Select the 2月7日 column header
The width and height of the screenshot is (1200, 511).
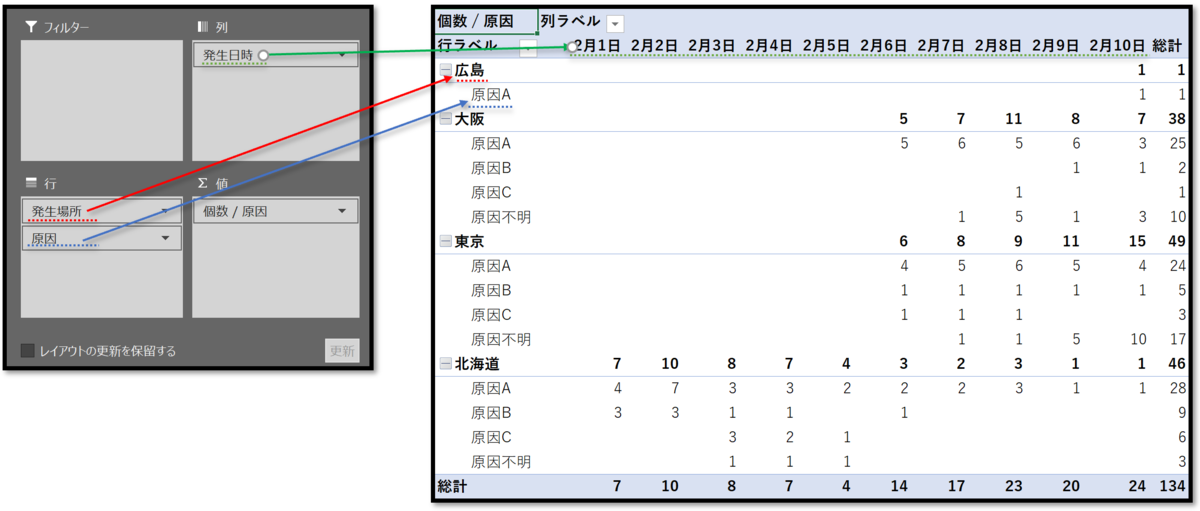click(x=941, y=45)
